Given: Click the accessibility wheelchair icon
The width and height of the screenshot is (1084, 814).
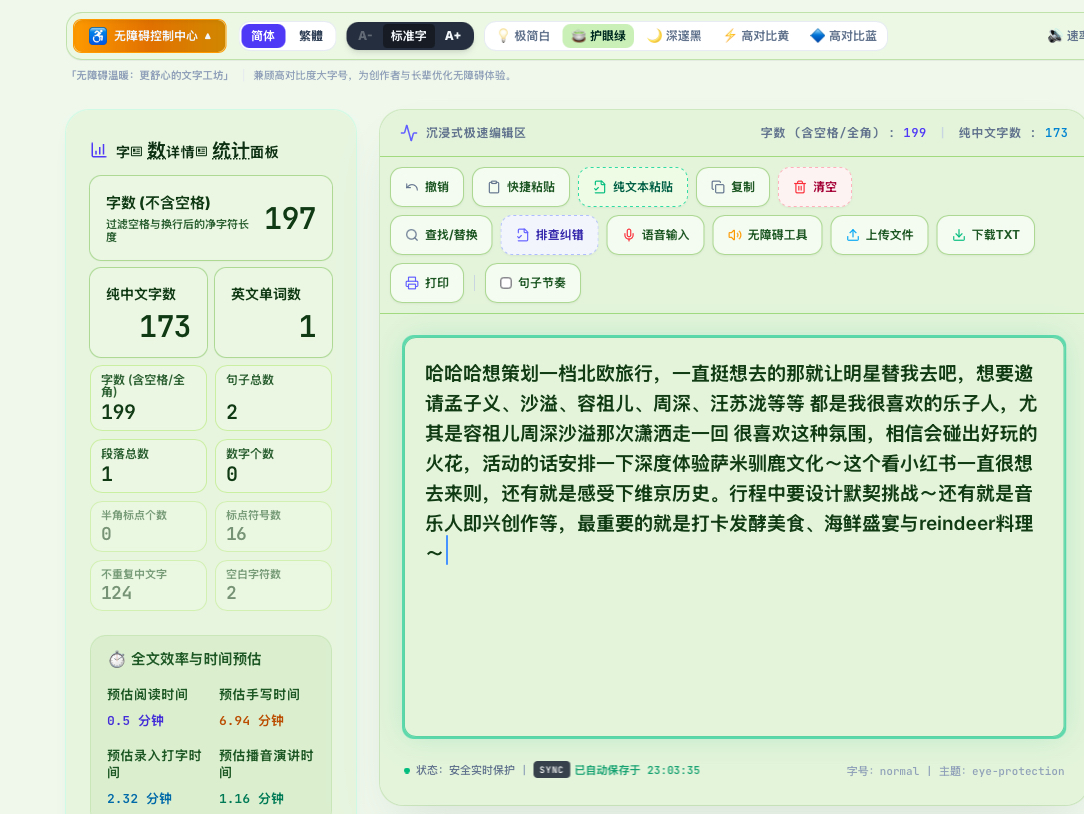Looking at the screenshot, I should click(x=98, y=36).
